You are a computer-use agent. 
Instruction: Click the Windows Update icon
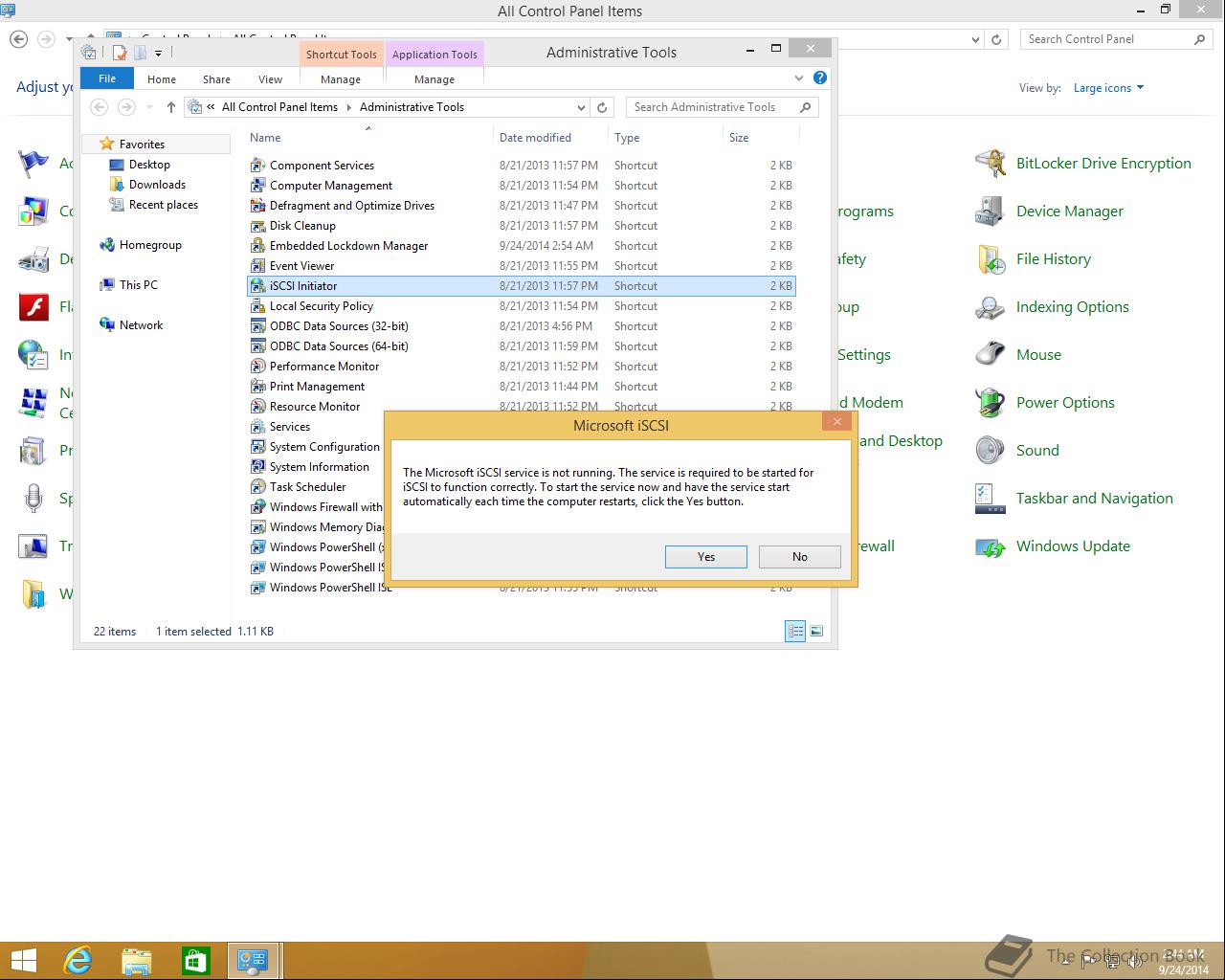click(x=991, y=546)
